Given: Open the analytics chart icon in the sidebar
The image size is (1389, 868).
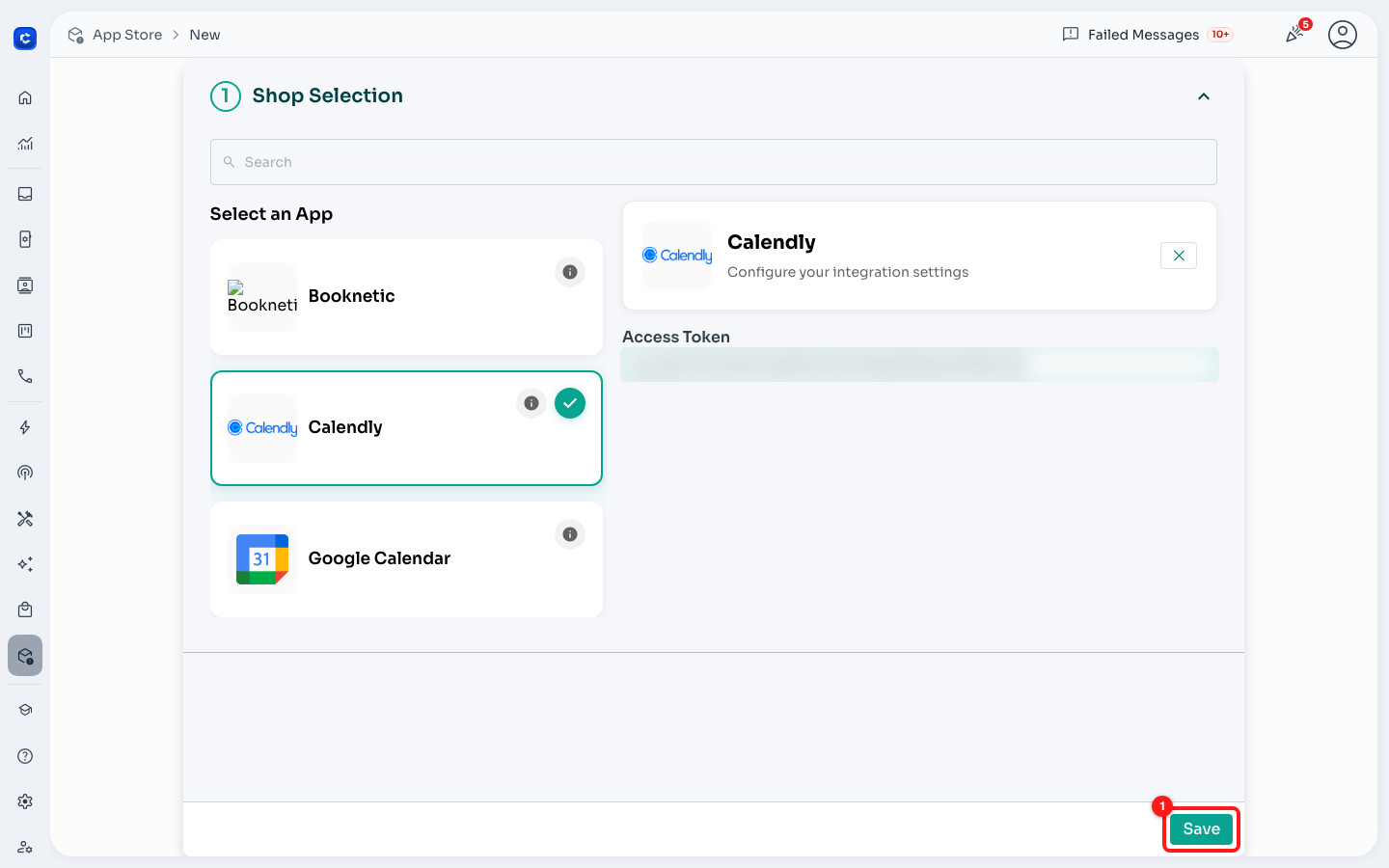Looking at the screenshot, I should (25, 144).
